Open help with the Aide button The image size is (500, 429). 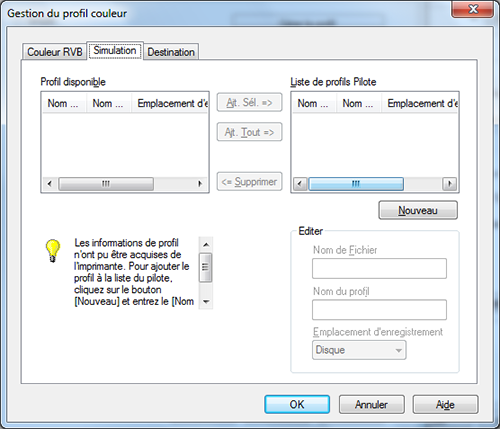click(445, 404)
